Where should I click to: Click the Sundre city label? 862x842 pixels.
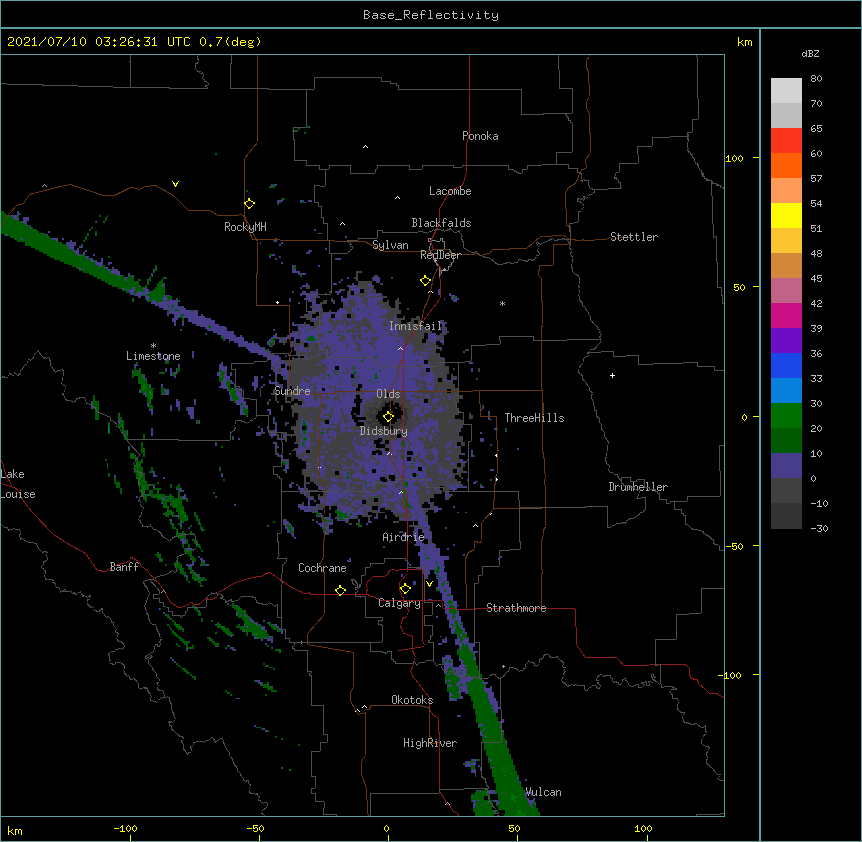[292, 391]
